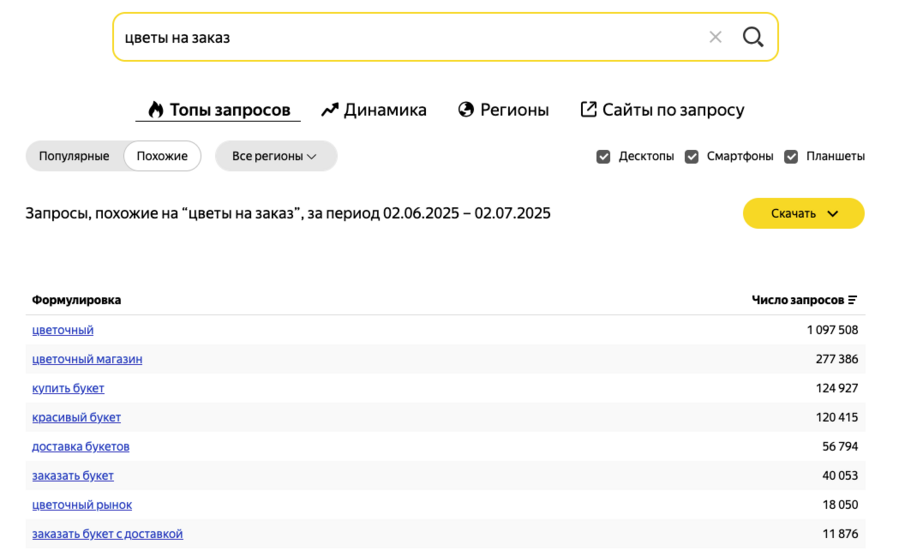This screenshot has width=911, height=550.
Task: Open the Динамика tab
Action: click(374, 110)
